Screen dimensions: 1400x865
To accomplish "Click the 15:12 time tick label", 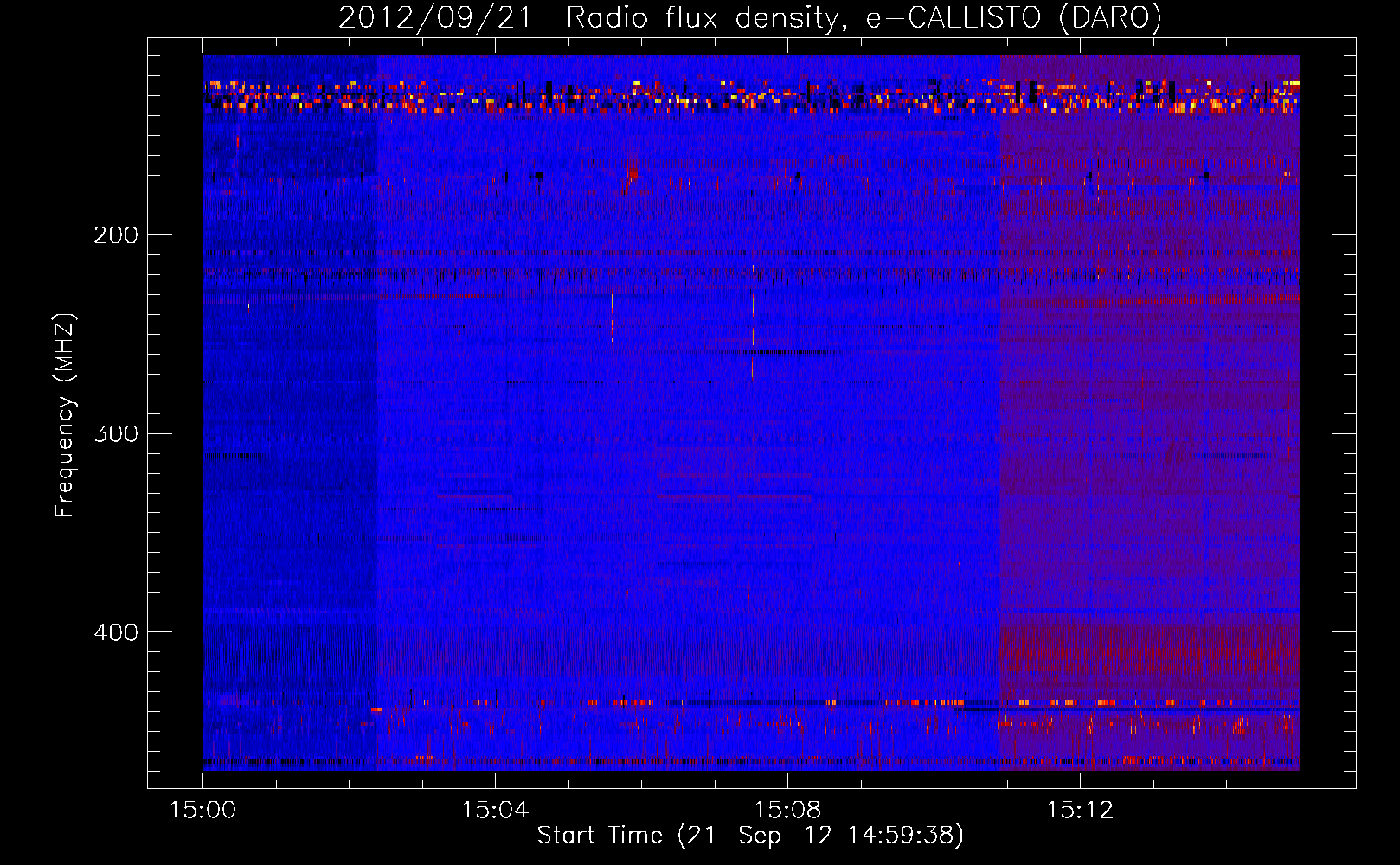I will tap(1080, 810).
